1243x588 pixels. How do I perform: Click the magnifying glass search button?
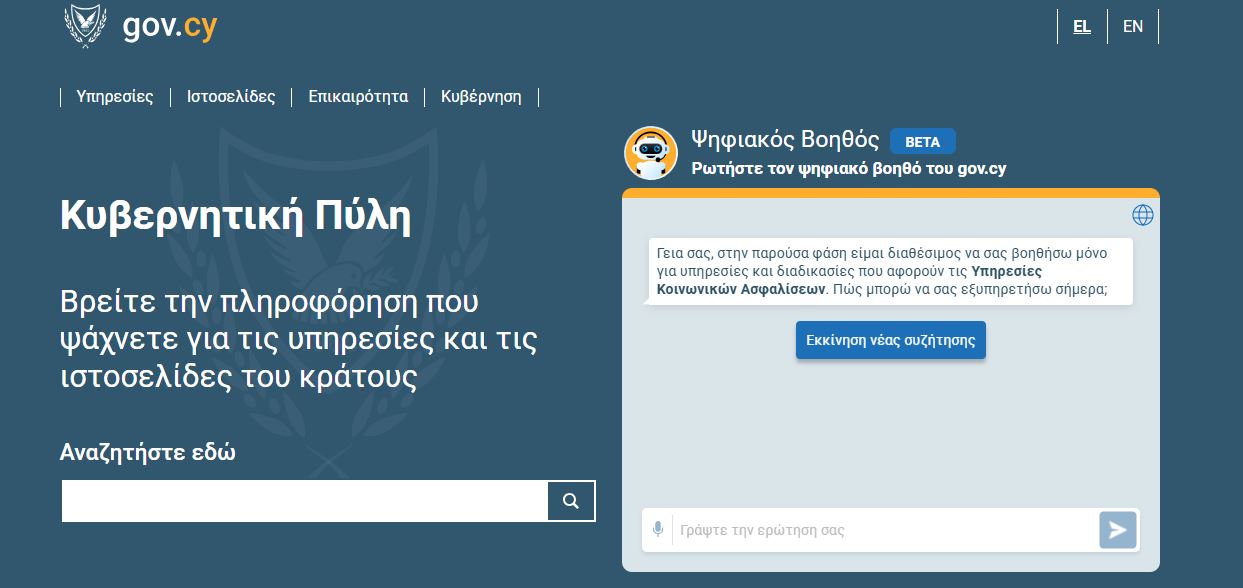[571, 501]
